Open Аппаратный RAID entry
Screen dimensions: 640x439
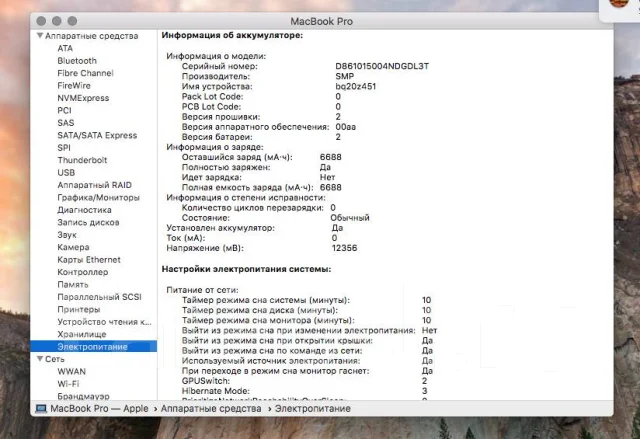tap(94, 185)
